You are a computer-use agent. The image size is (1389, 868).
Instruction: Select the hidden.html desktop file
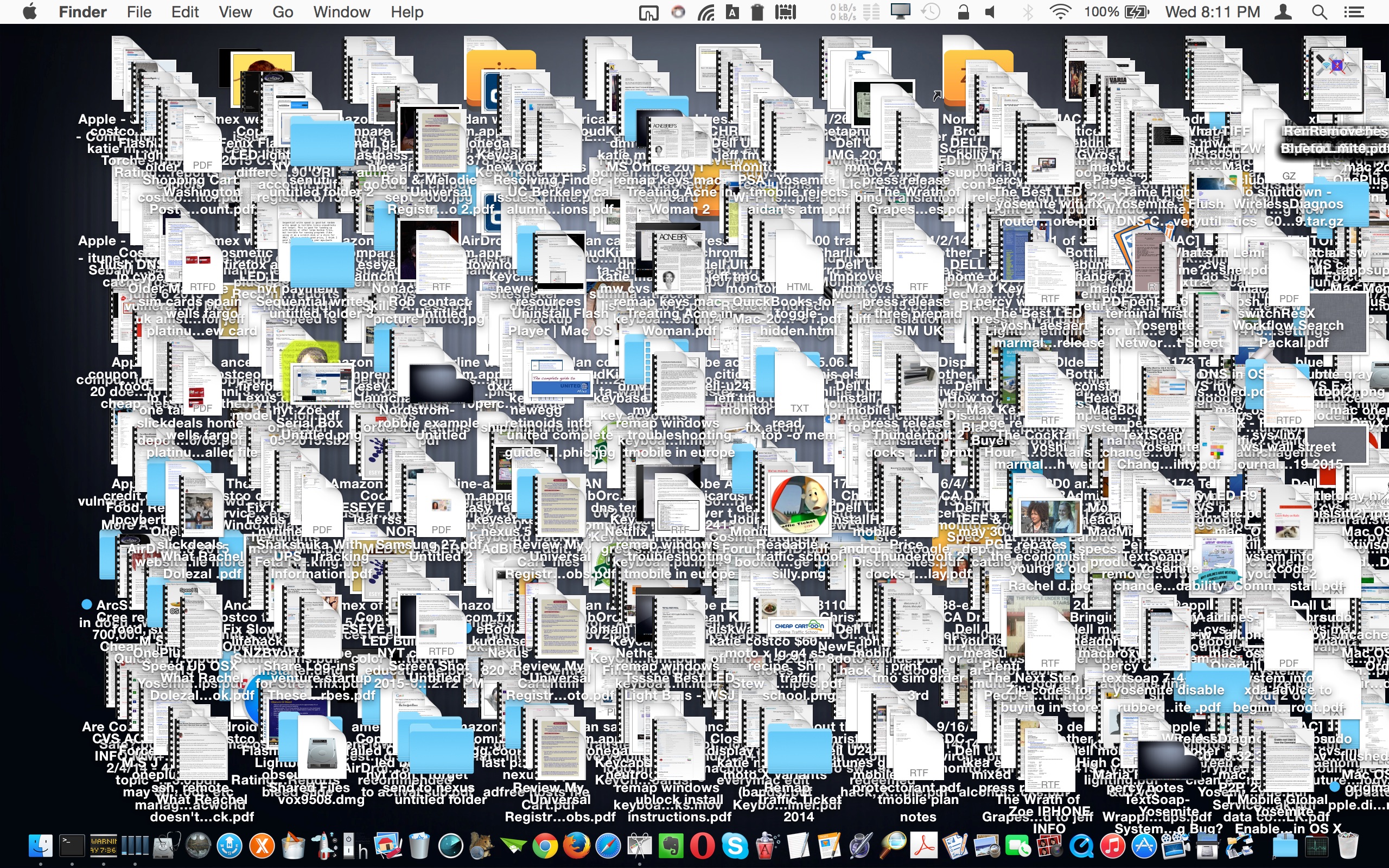pyautogui.click(x=798, y=331)
